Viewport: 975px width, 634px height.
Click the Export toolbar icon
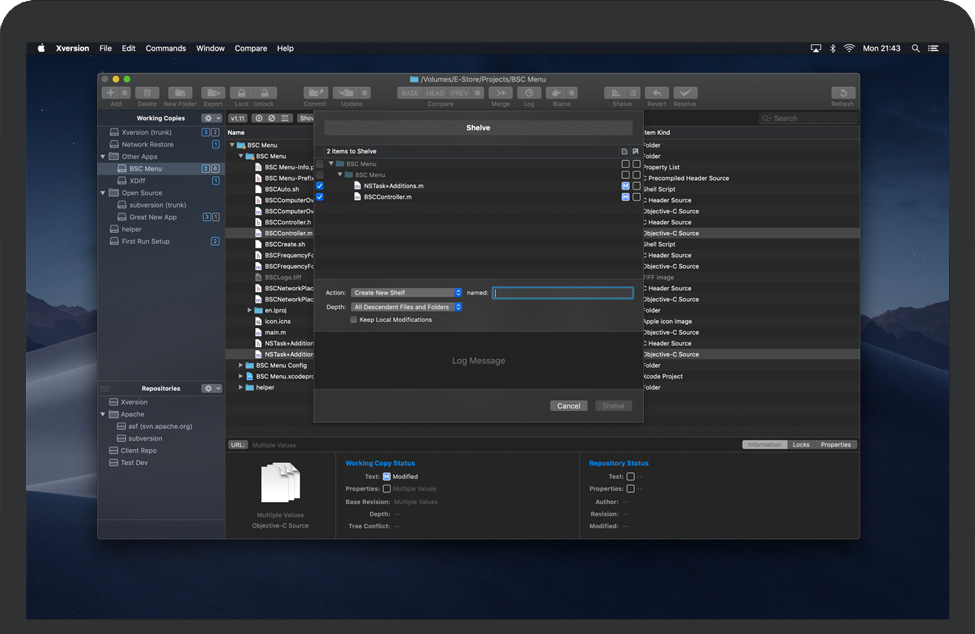tap(213, 93)
